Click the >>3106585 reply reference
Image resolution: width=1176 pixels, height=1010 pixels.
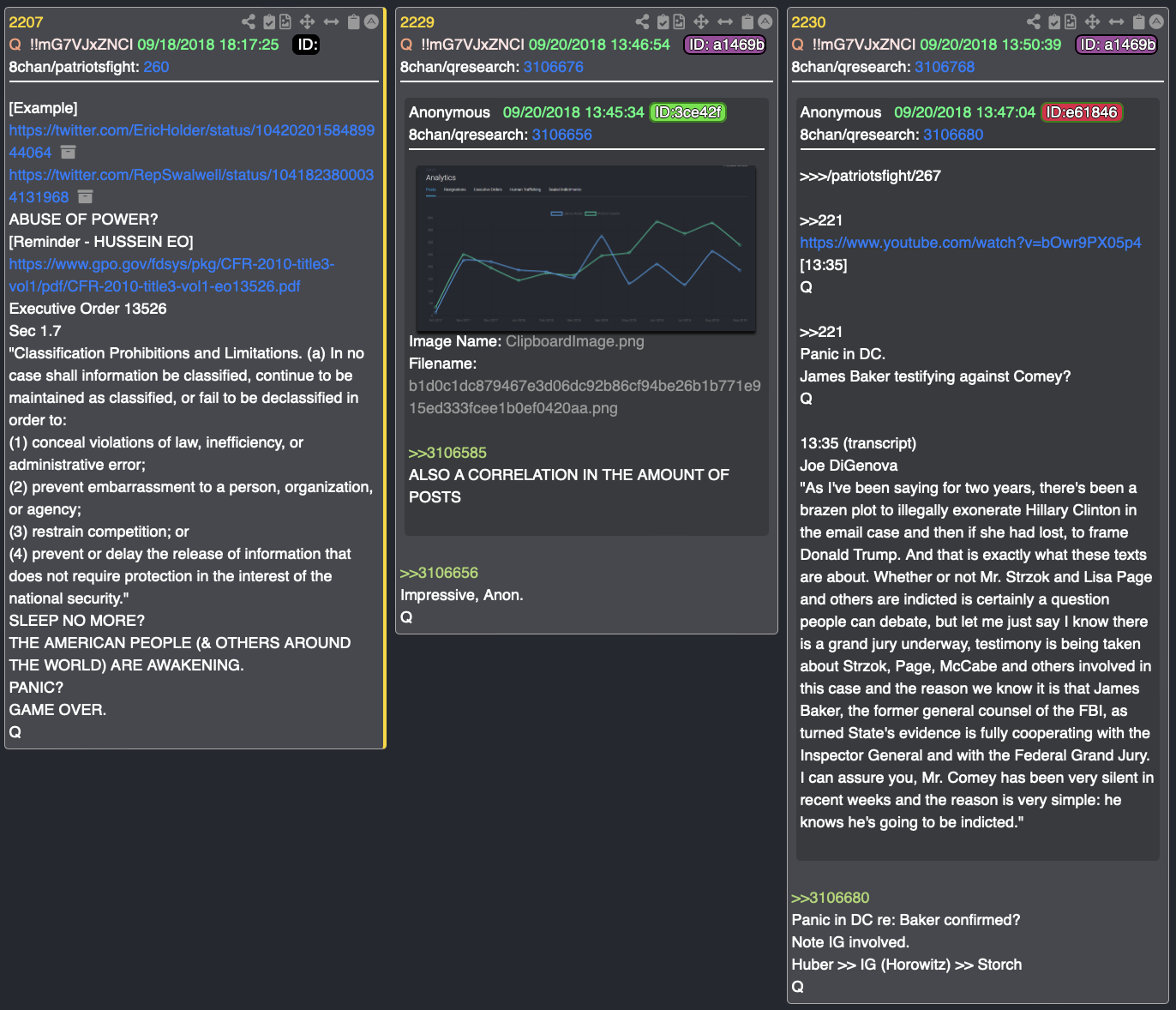tap(447, 453)
